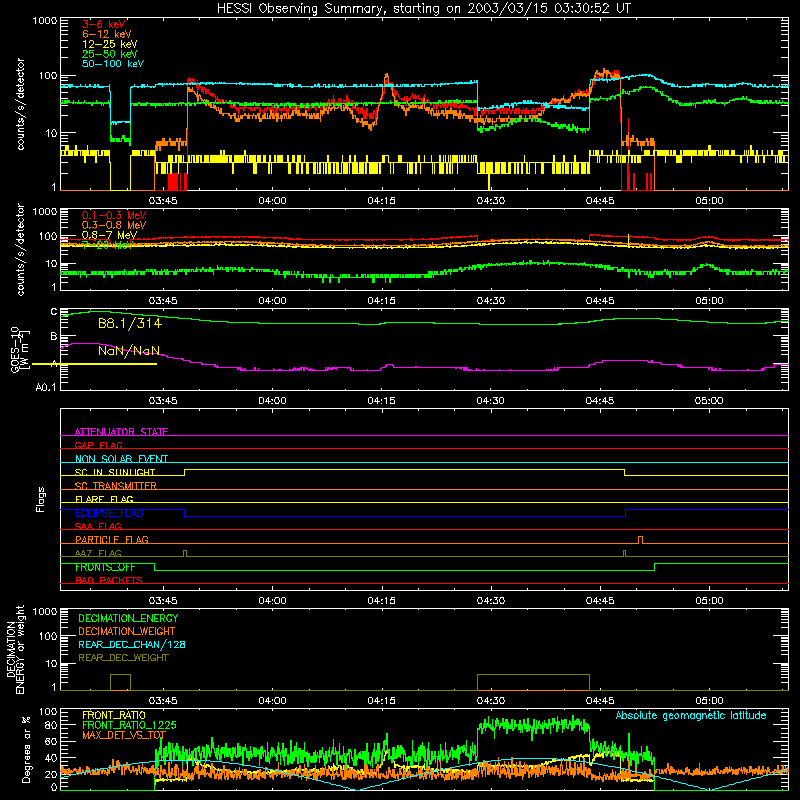Click the REAR_DEC_WEIGHT box spanning 04:28 to 04:43

point(533,682)
